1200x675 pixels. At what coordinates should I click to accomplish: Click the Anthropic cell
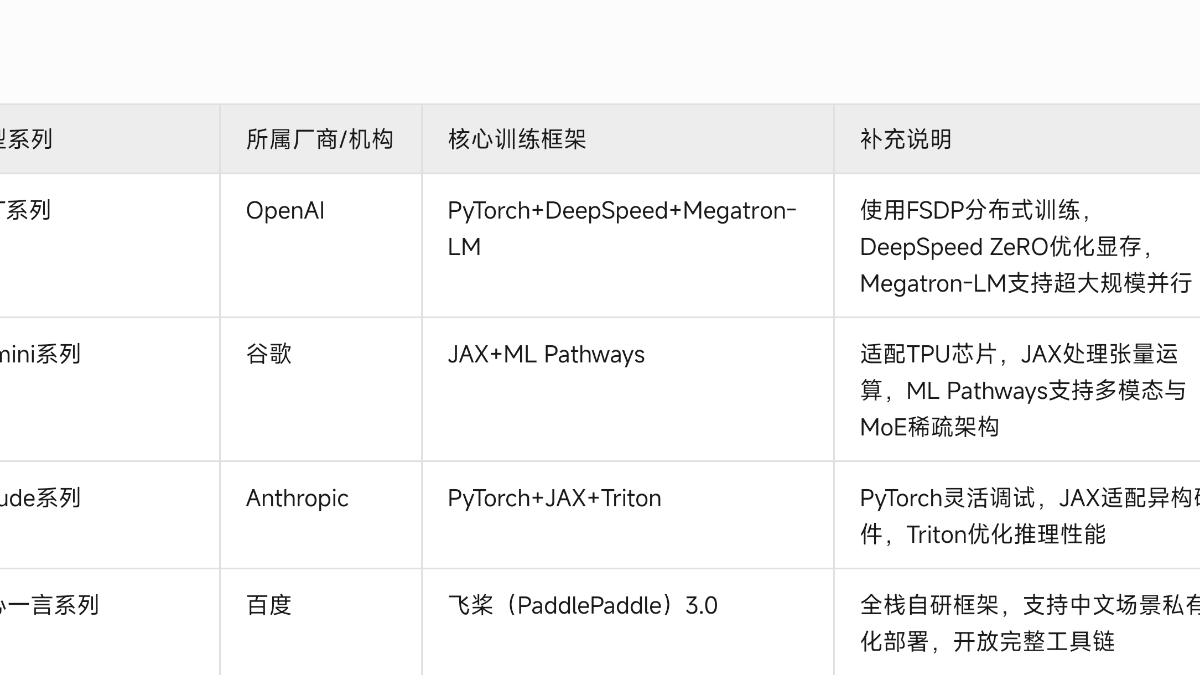pos(321,515)
